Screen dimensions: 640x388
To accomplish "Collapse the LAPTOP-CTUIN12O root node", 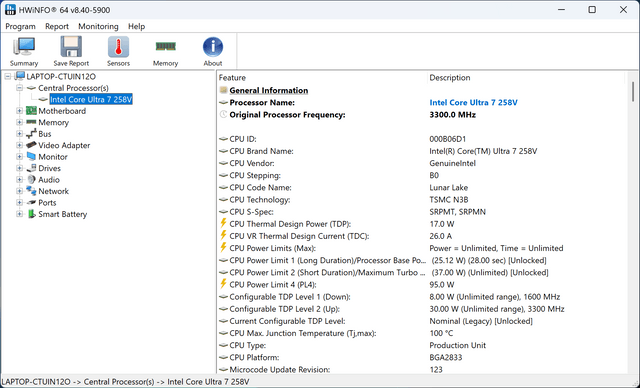I will pyautogui.click(x=8, y=76).
